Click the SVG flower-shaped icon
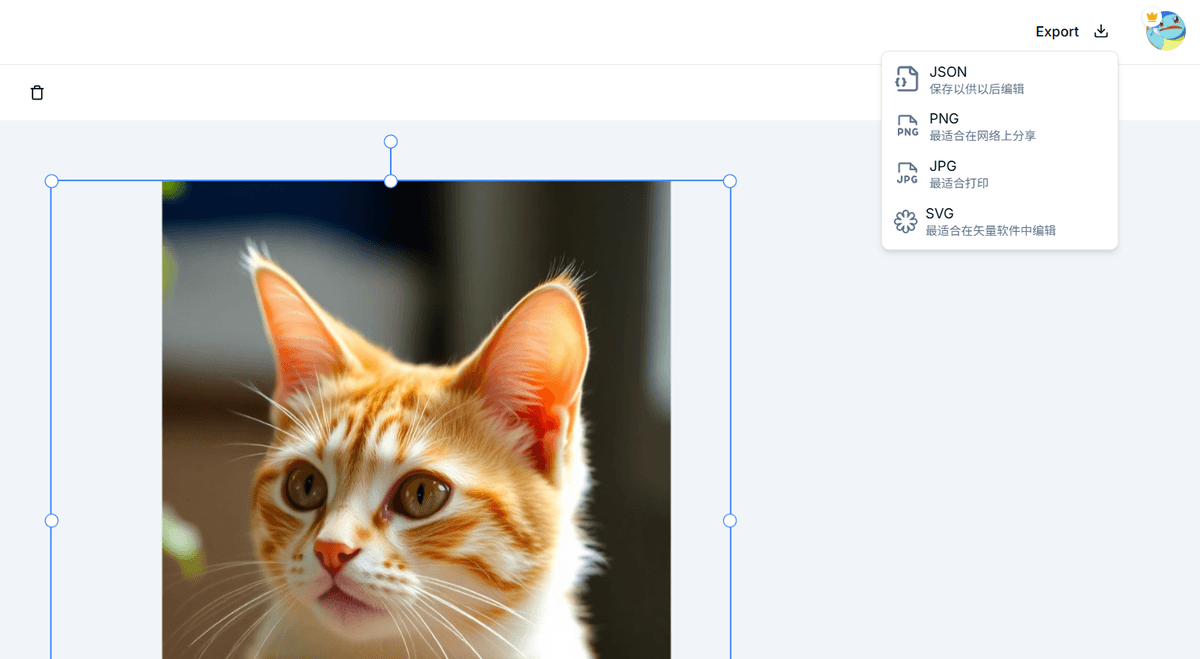The width and height of the screenshot is (1200, 659). (905, 221)
